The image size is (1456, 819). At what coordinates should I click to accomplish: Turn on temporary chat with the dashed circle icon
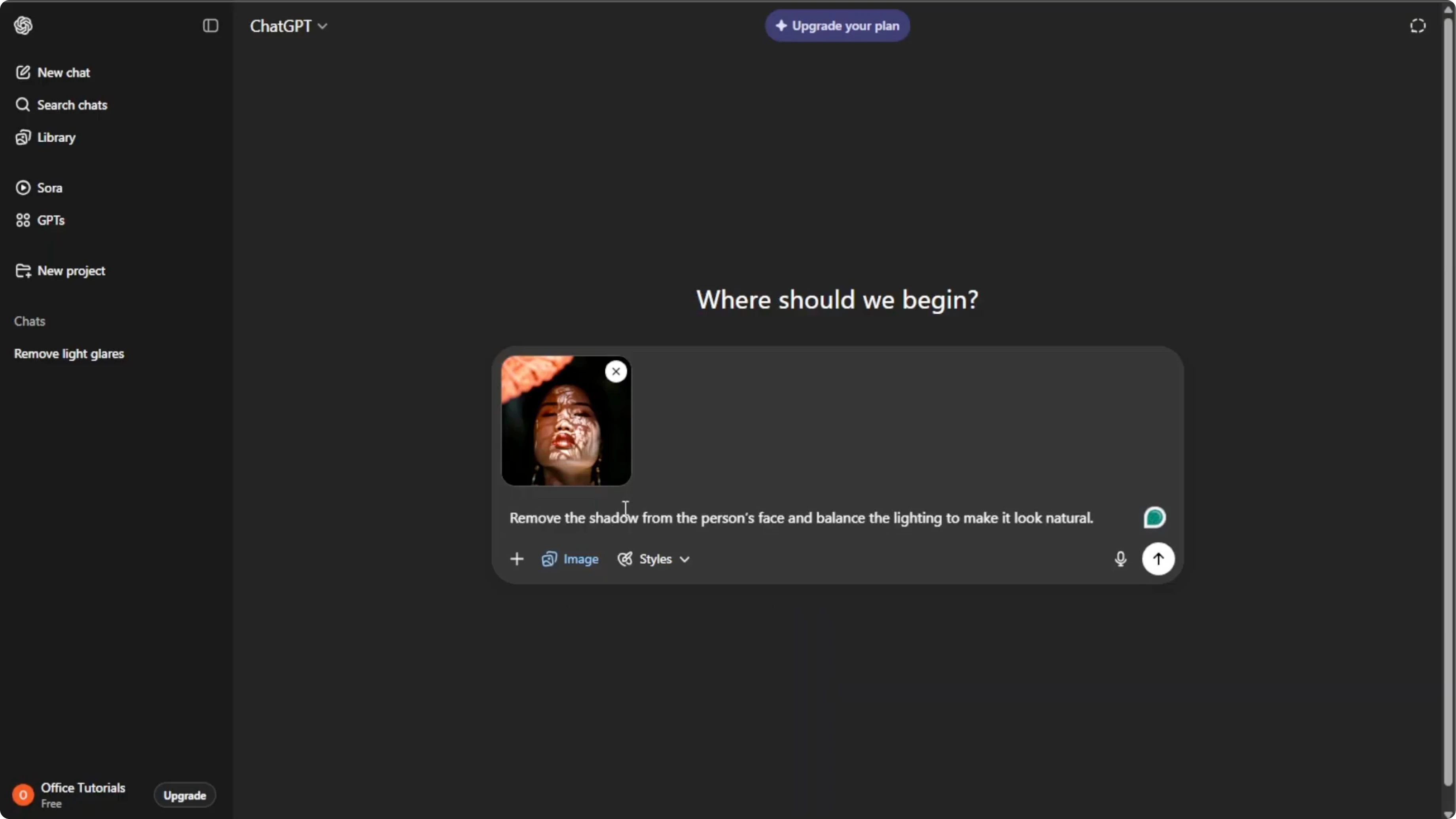click(1418, 26)
